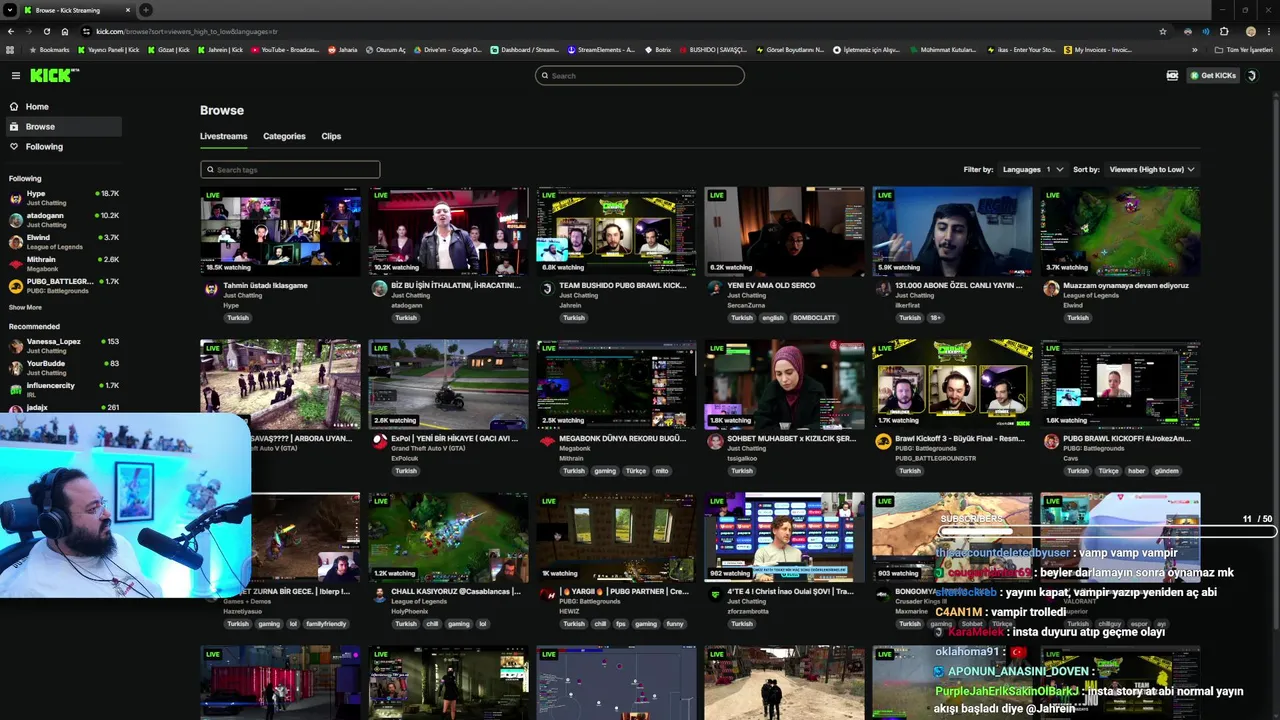Open Yayıncı Paneli | Kick bookmark
Screen dimensions: 1280x720
(x=109, y=49)
